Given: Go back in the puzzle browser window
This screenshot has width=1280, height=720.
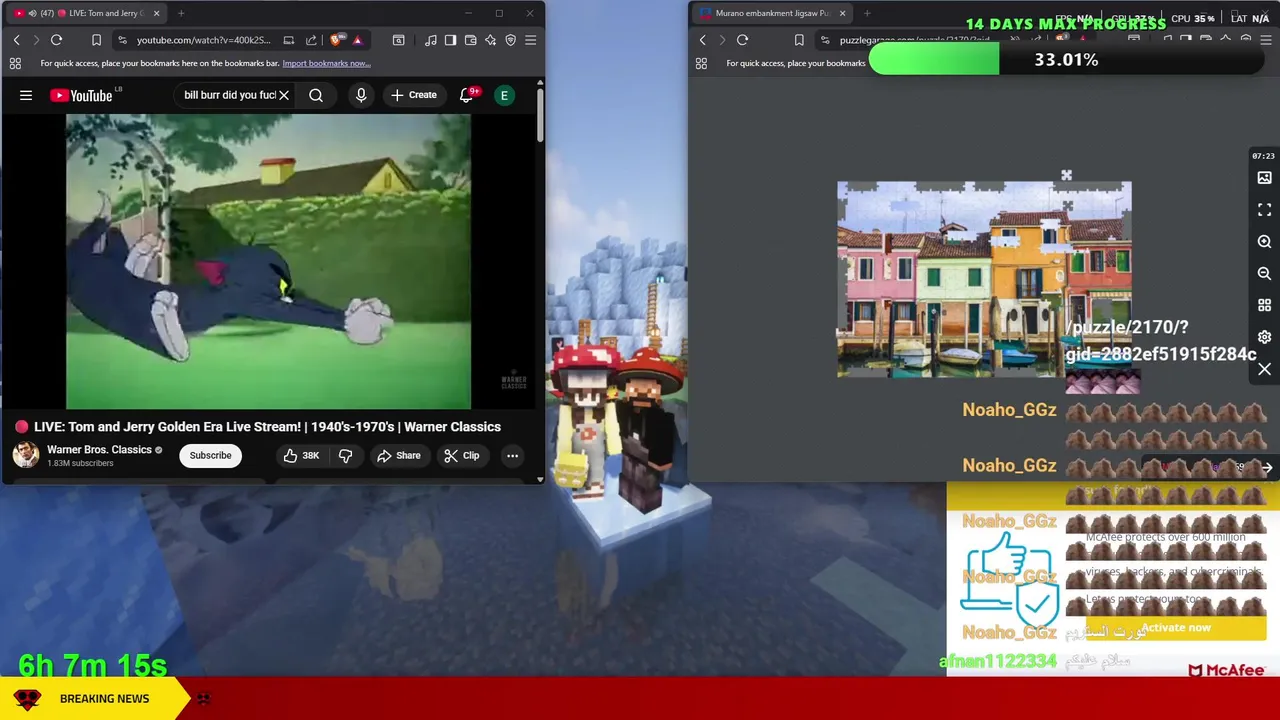Looking at the screenshot, I should pyautogui.click(x=702, y=40).
